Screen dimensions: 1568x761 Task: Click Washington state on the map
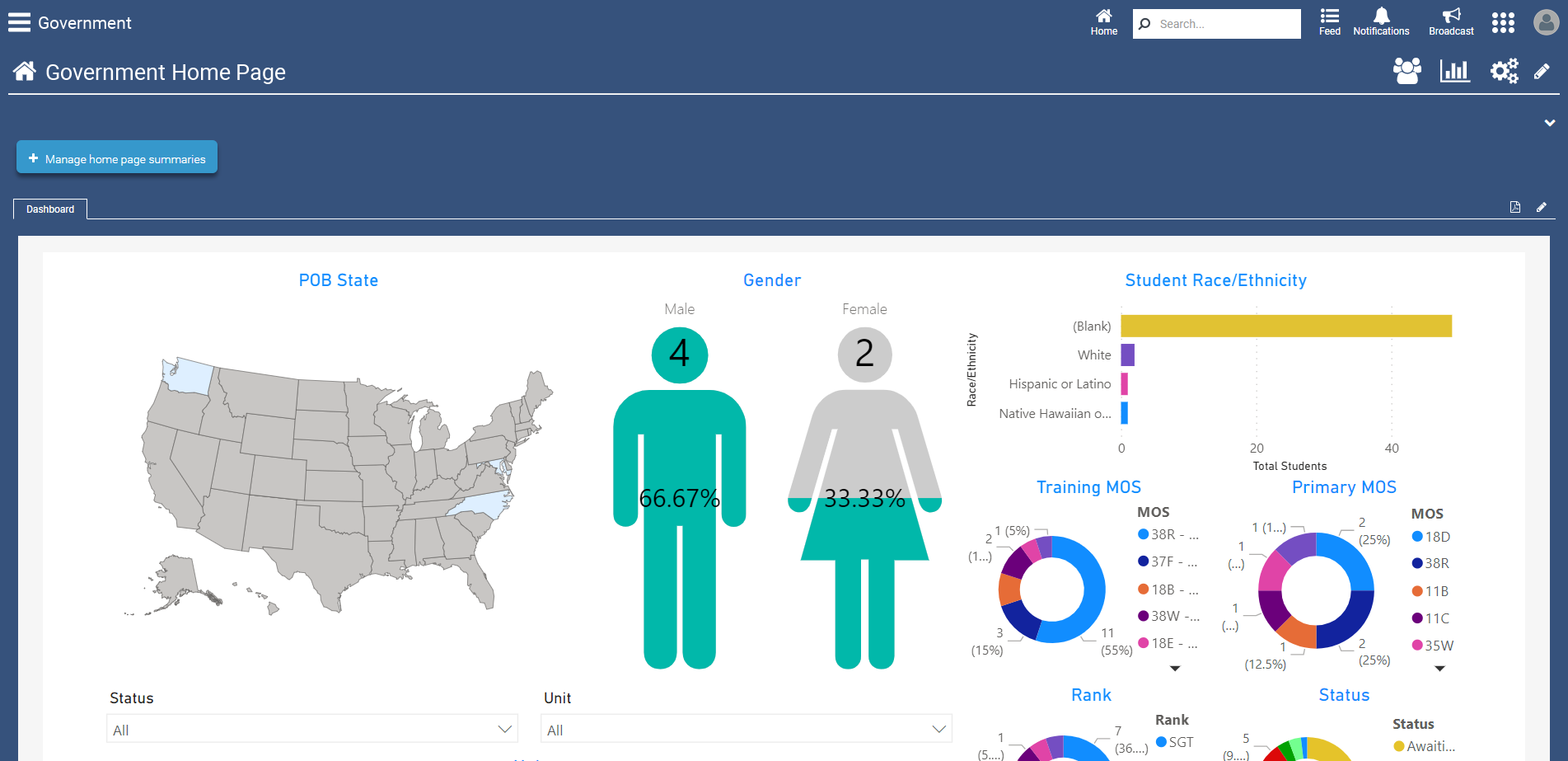coord(188,376)
